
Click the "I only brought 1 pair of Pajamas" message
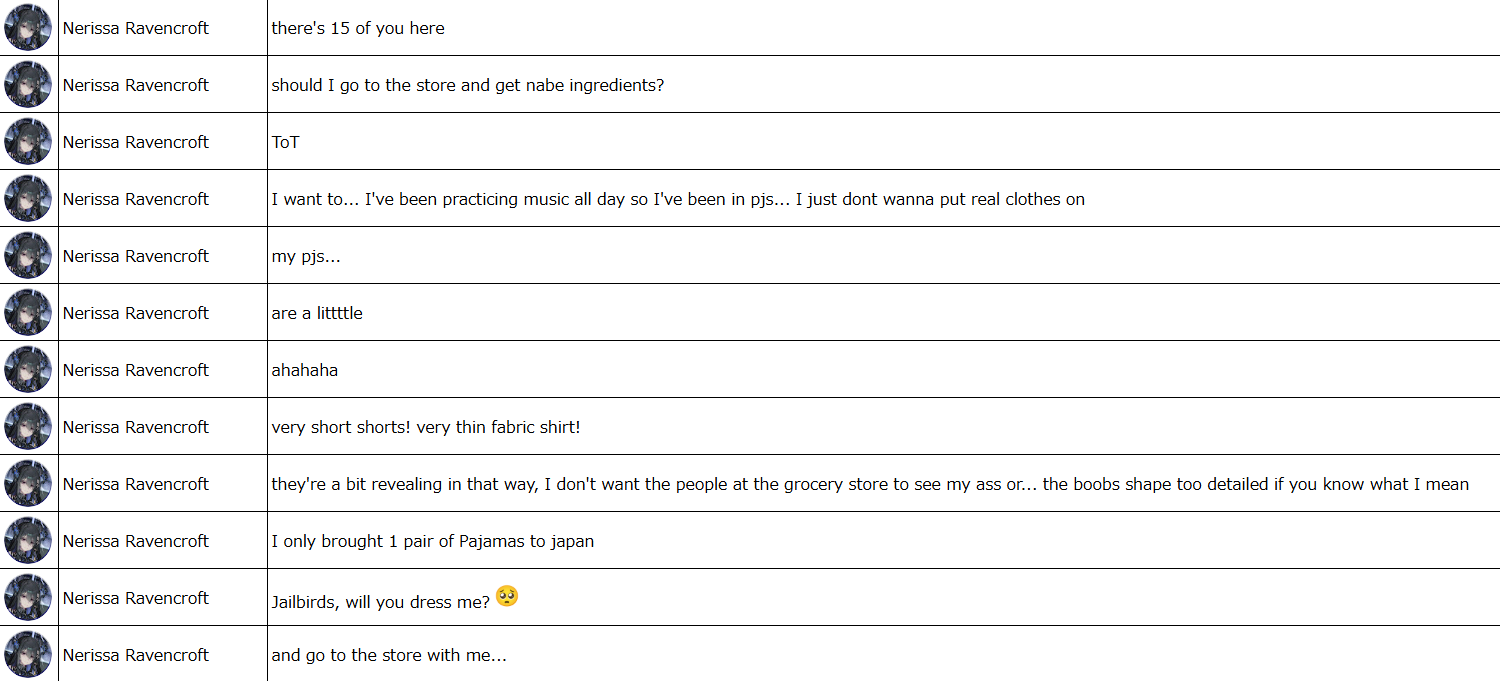(432, 541)
